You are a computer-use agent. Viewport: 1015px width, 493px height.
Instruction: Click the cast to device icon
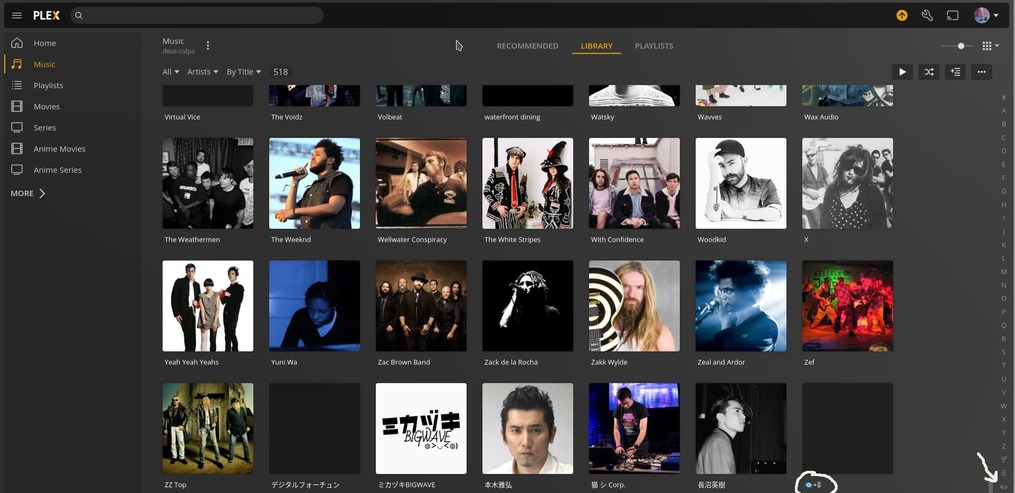tap(952, 16)
